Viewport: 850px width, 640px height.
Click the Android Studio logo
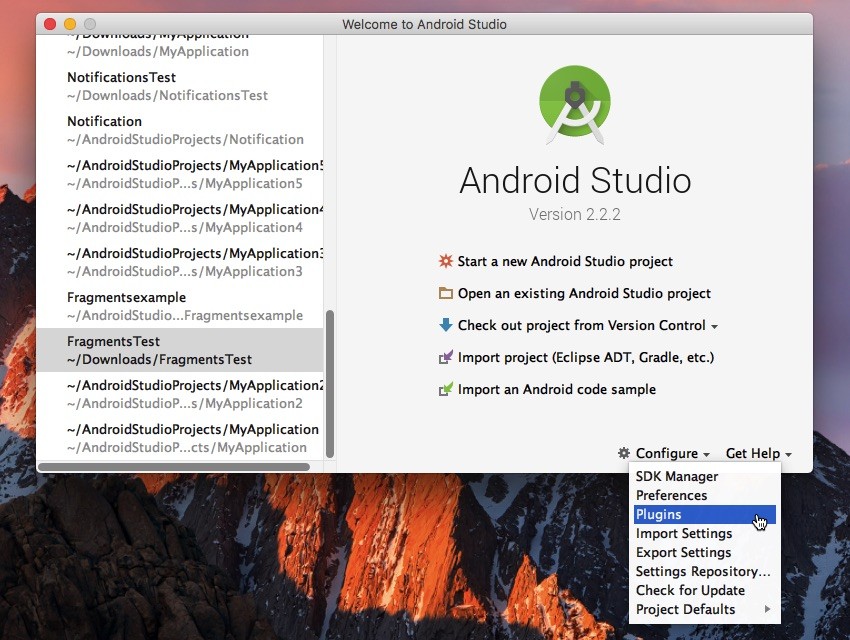click(x=575, y=105)
